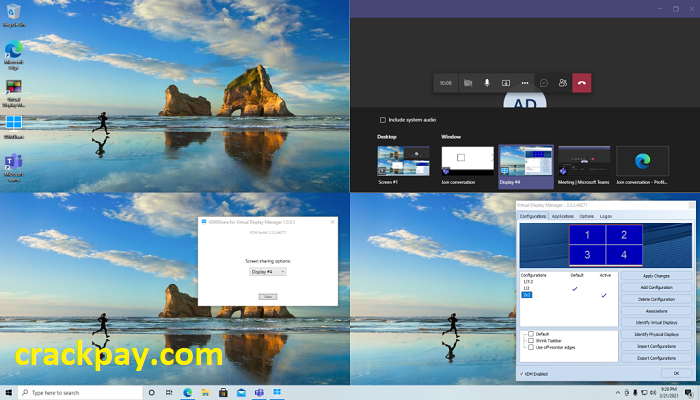Turn on camera in Teams meeting toolbar
The image size is (700, 400).
(468, 83)
